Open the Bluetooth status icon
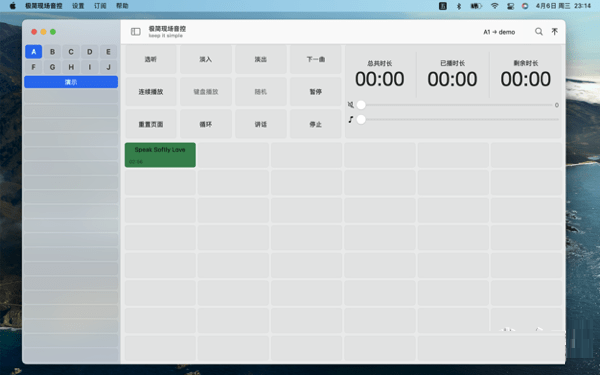The image size is (600, 375). pyautogui.click(x=458, y=6)
